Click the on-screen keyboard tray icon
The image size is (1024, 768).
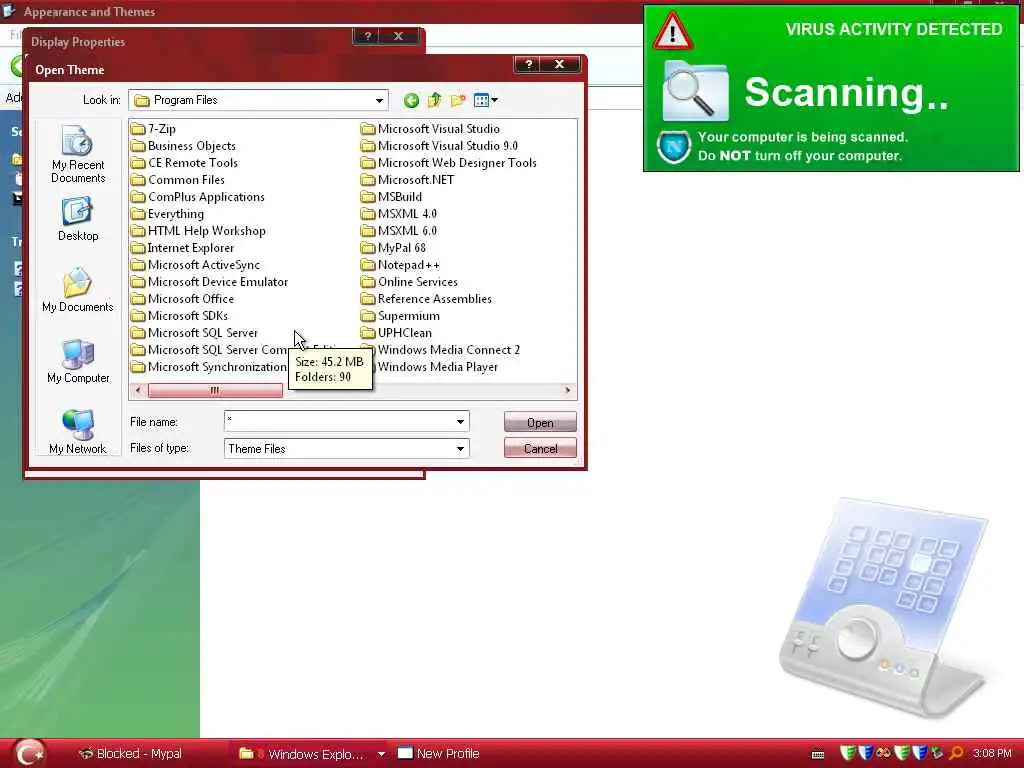[818, 755]
